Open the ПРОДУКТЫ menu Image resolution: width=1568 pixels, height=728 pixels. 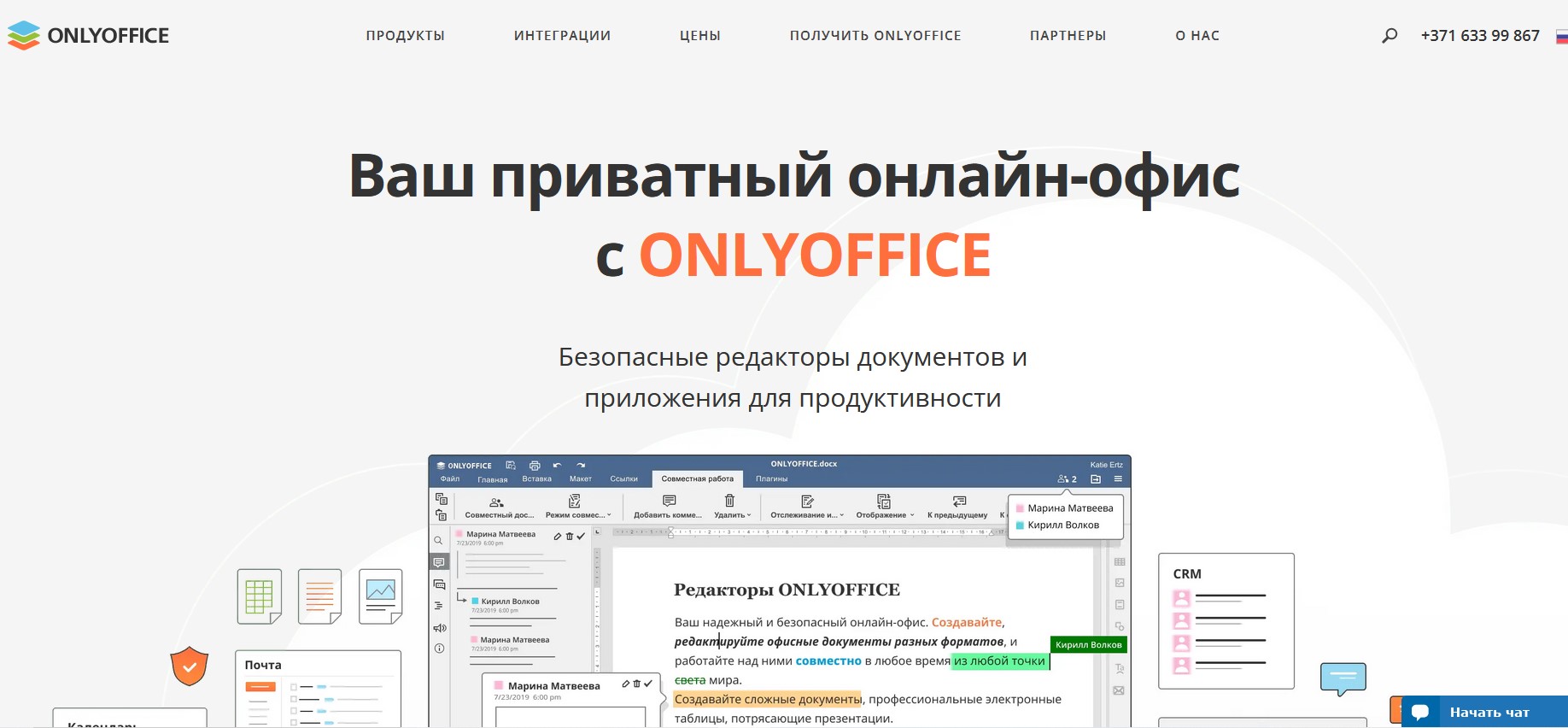click(405, 36)
